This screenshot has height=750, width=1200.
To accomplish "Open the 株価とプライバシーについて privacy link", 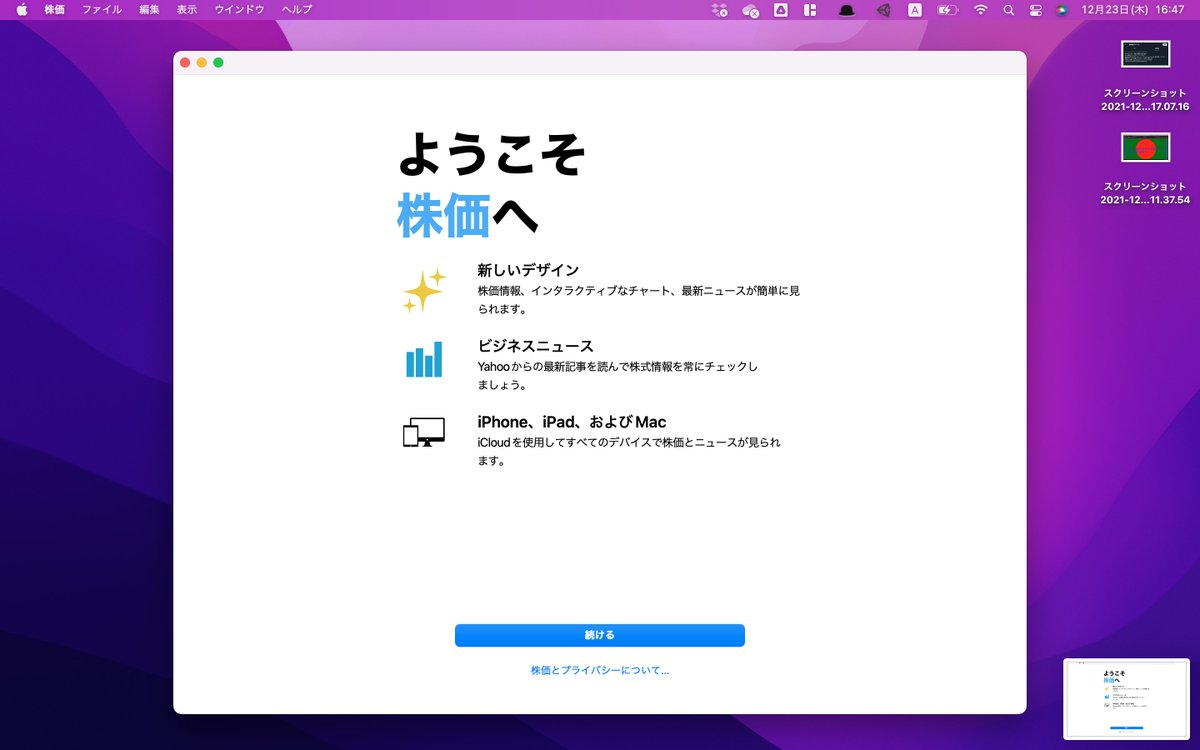I will 600,670.
